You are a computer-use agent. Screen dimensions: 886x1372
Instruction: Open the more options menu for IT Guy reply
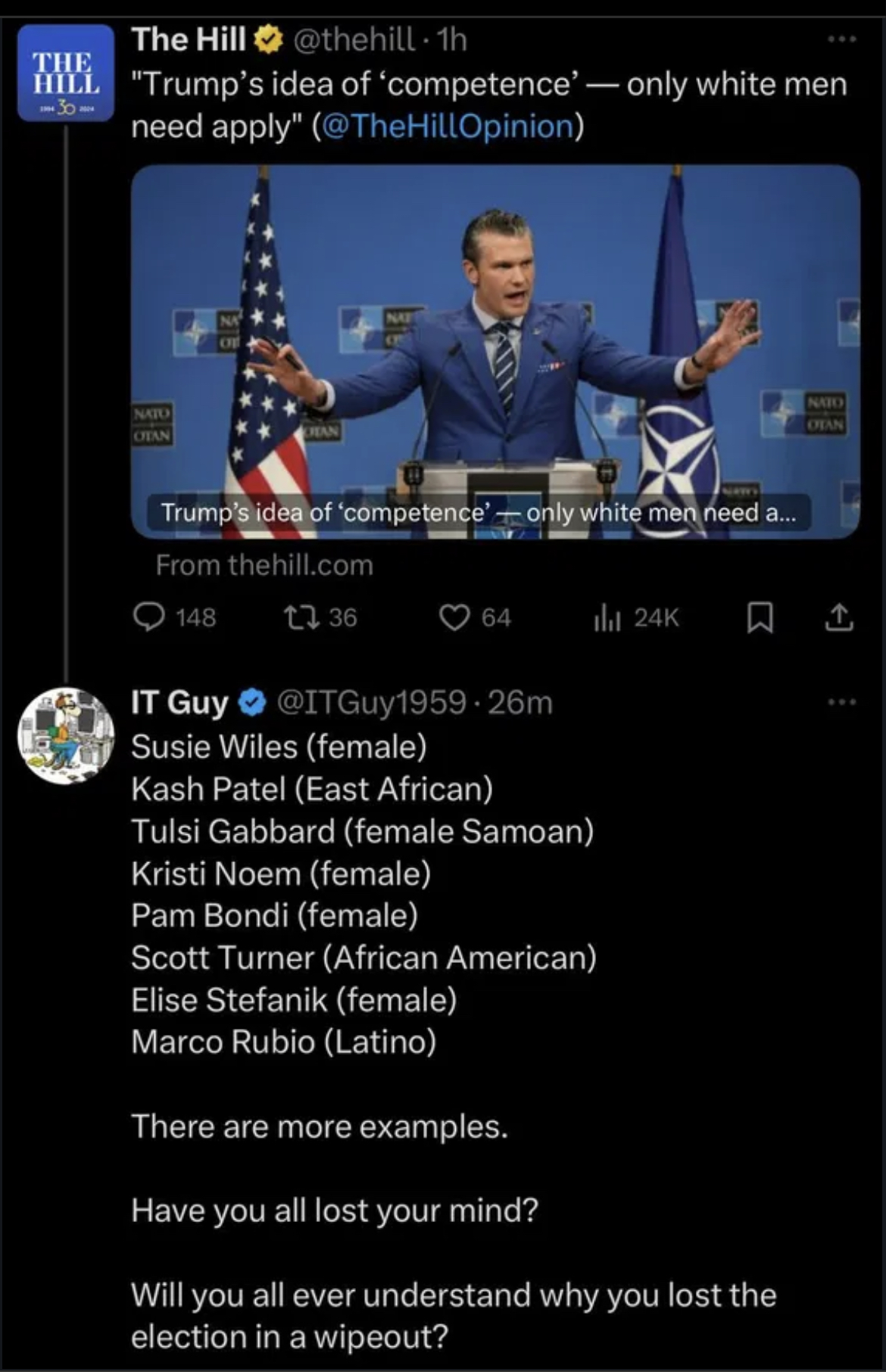point(841,702)
